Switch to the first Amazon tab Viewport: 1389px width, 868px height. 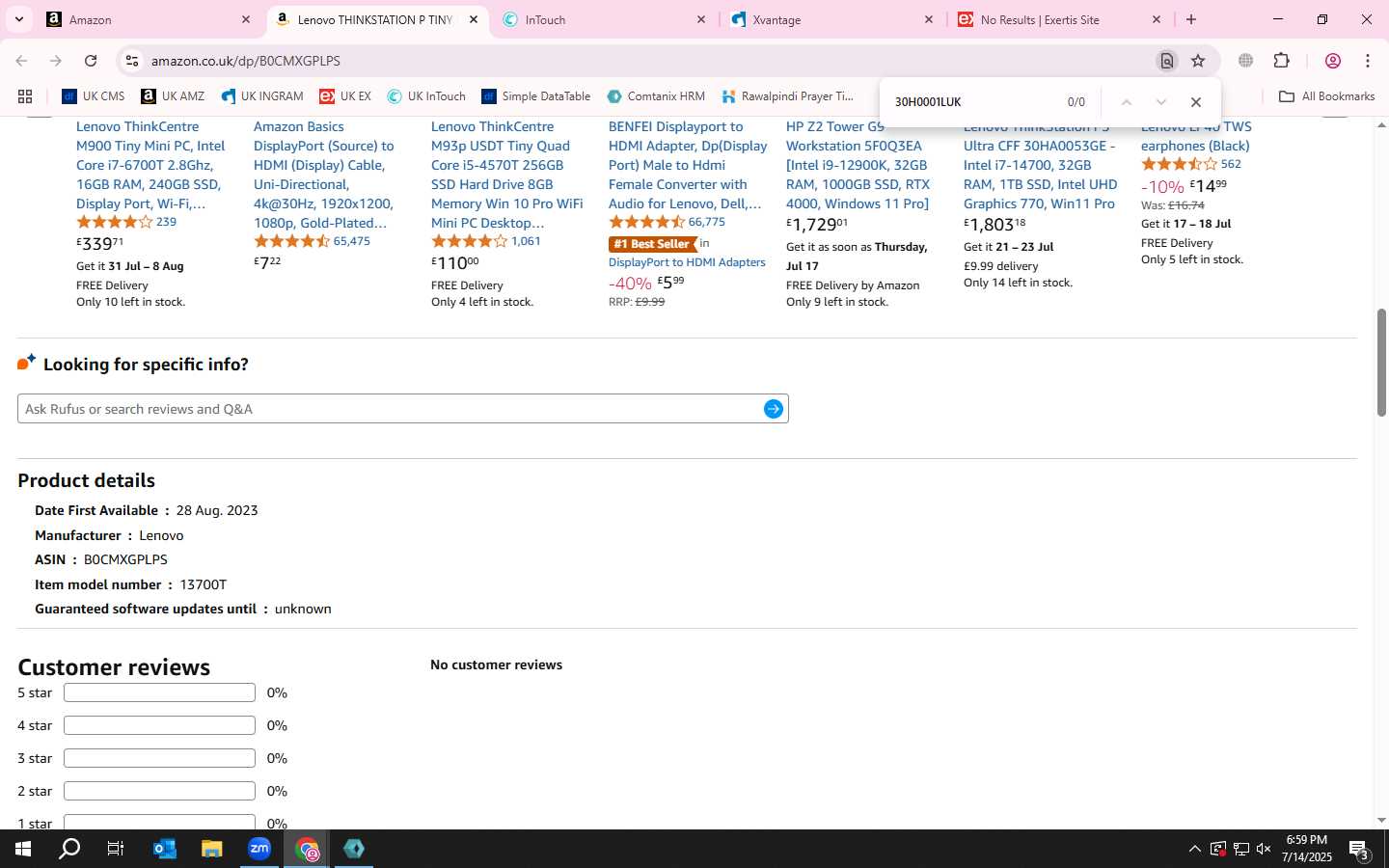click(149, 19)
